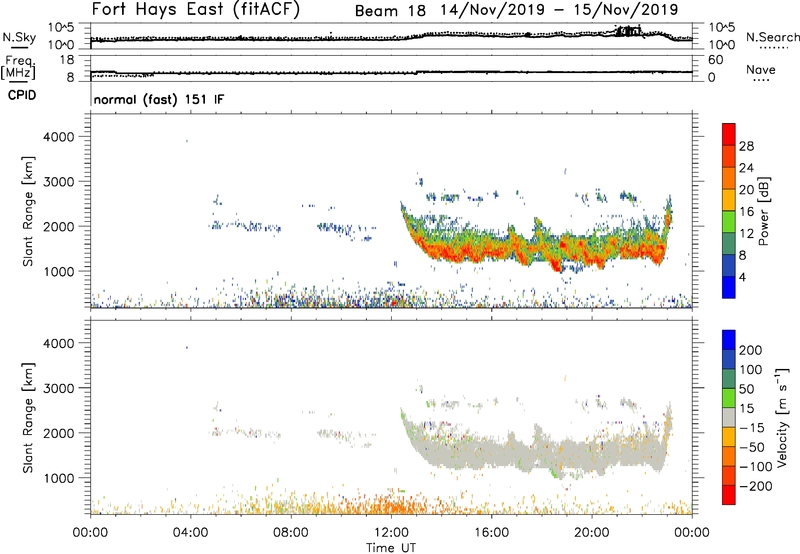
Task: Click the "2000" tick on the power panel
Action: click(x=59, y=226)
